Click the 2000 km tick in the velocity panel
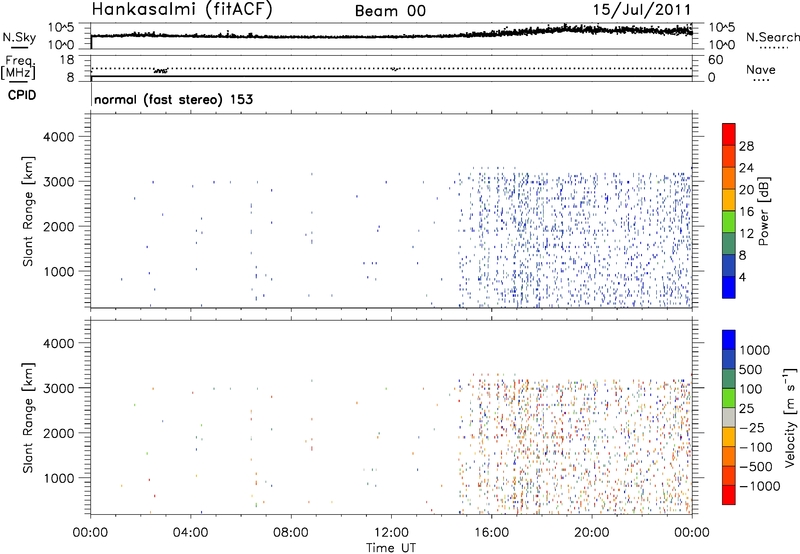Image resolution: width=800 pixels, height=554 pixels. [x=58, y=433]
